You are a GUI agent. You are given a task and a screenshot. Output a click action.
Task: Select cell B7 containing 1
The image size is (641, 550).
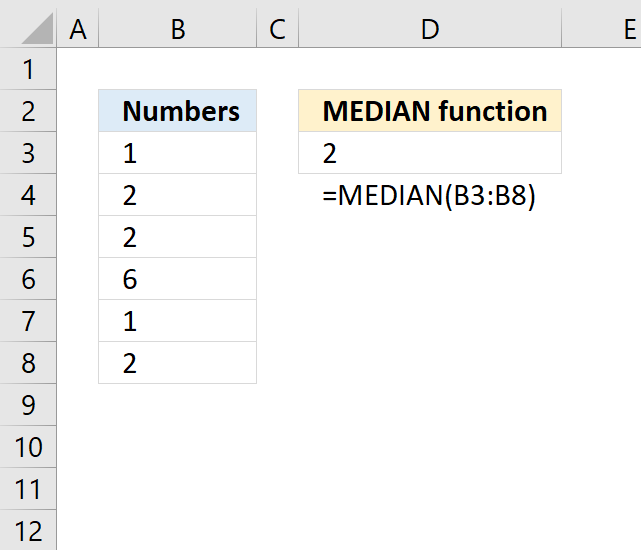tap(177, 321)
